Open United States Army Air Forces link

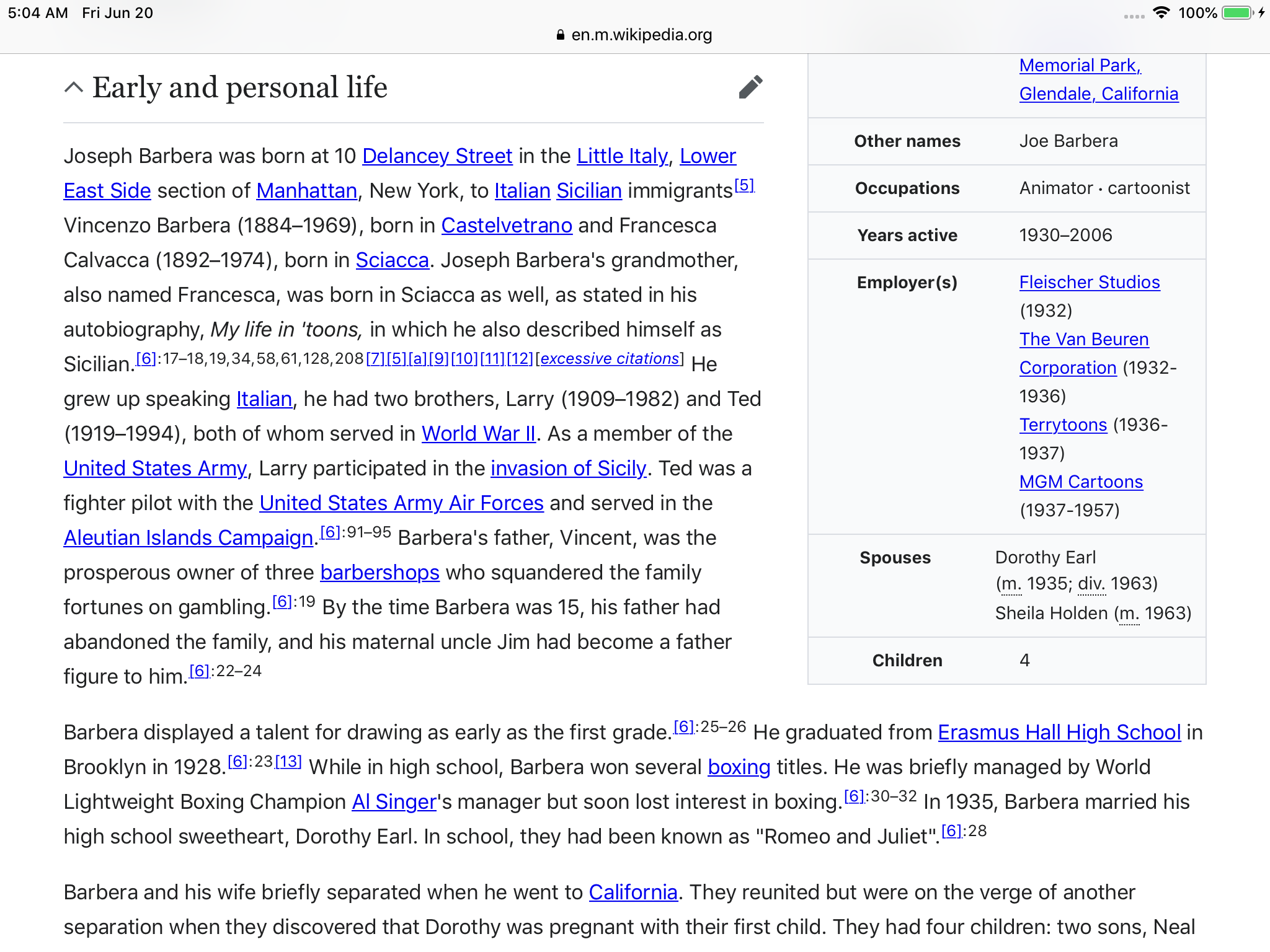pyautogui.click(x=402, y=503)
